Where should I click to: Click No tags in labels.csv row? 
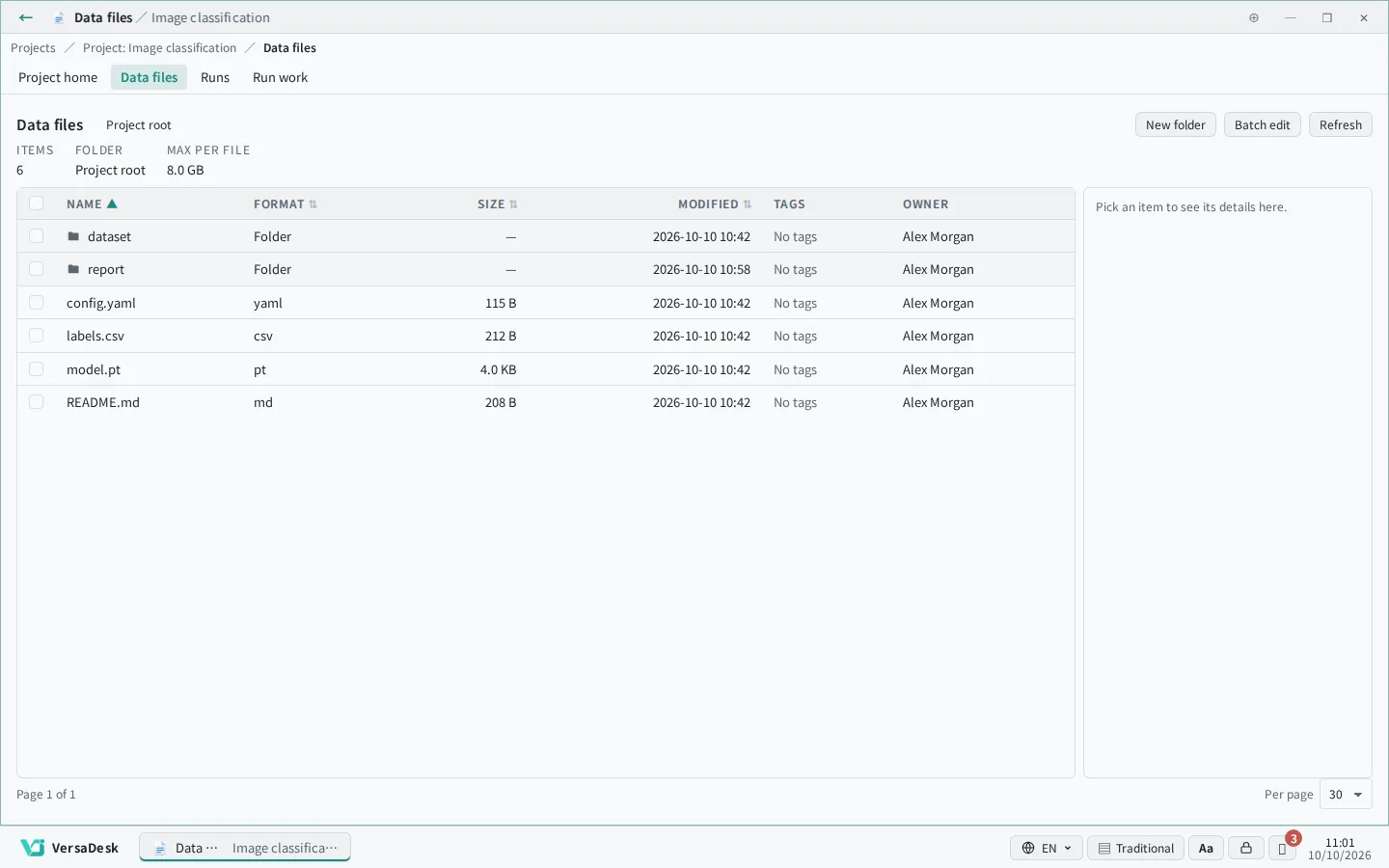[x=795, y=336]
